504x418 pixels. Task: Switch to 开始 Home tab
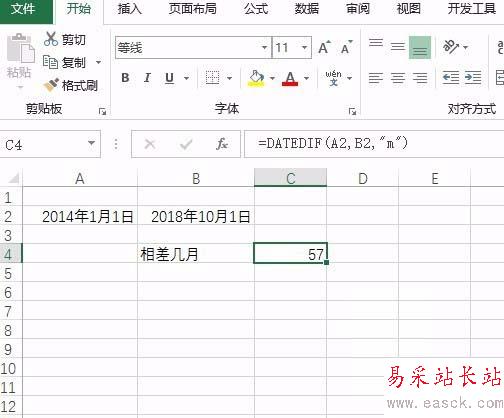point(79,9)
